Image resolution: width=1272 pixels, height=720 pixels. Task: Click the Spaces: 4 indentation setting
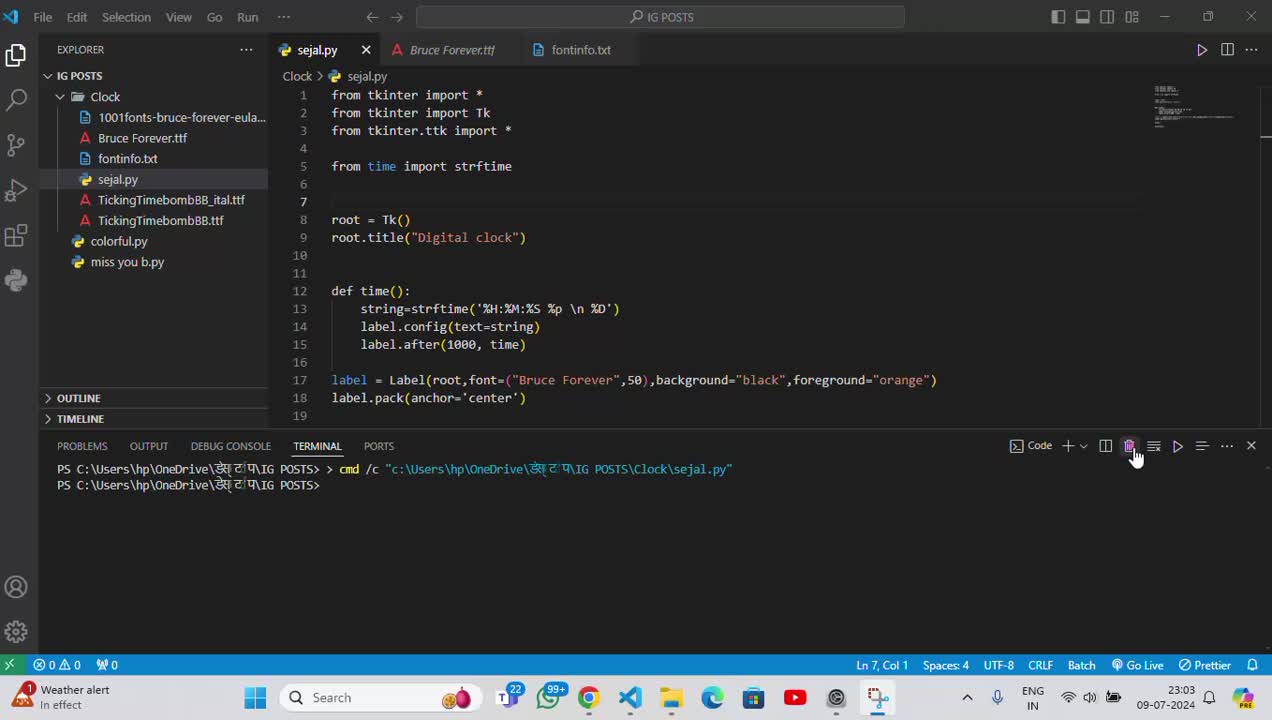click(946, 665)
